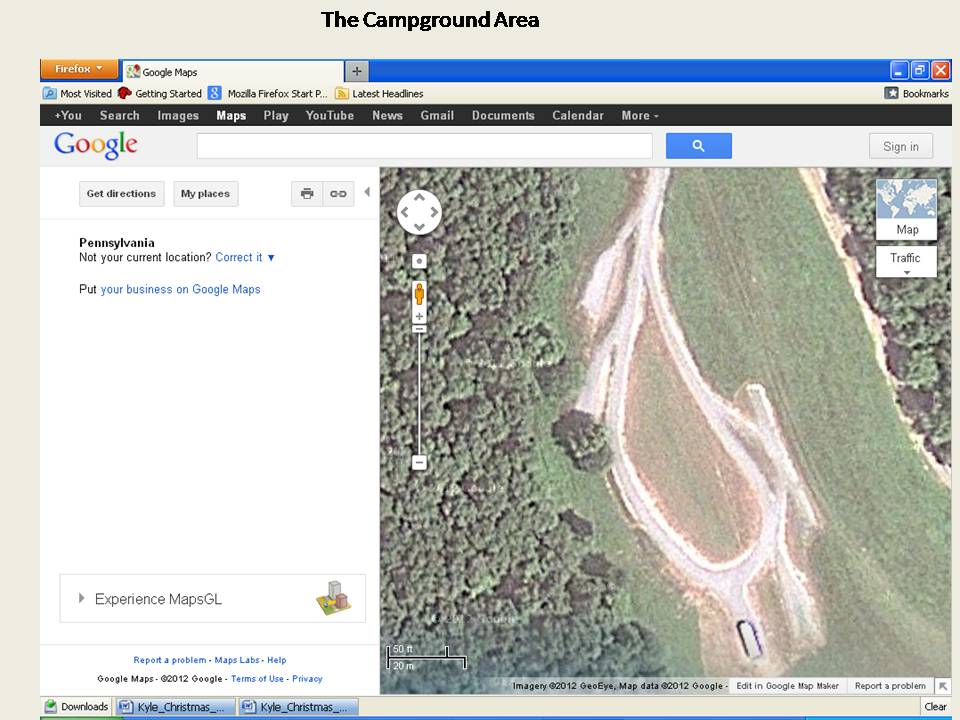Select the orange Street View pegman
This screenshot has width=960, height=720.
[419, 294]
